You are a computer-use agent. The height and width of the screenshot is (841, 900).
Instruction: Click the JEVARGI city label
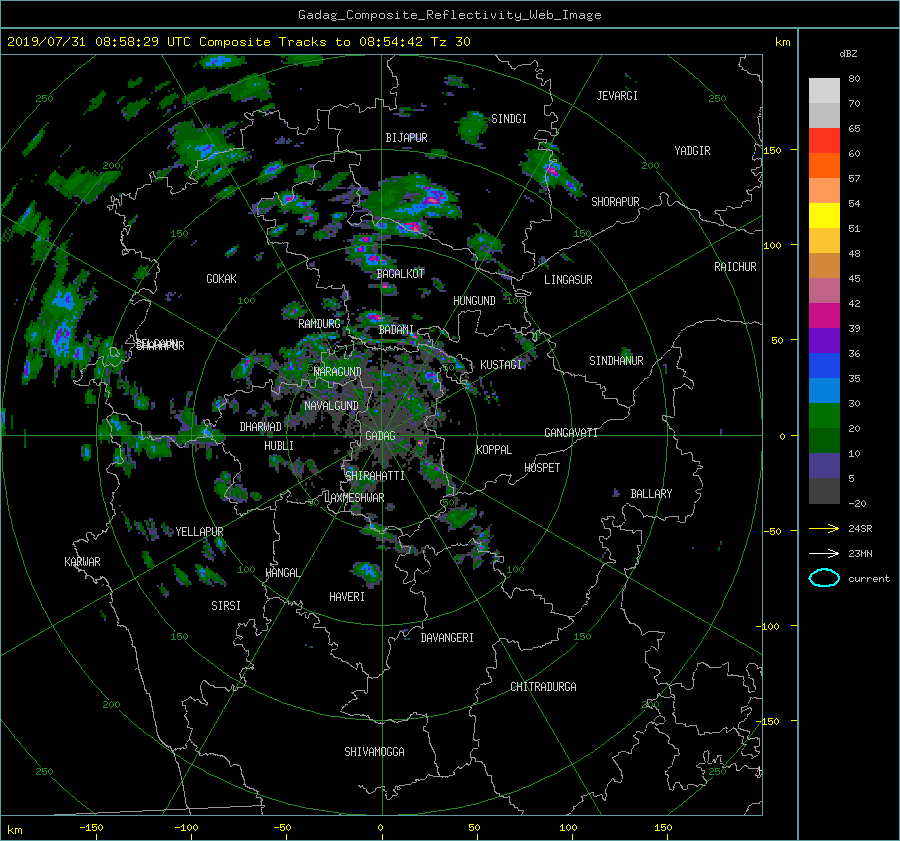pos(617,96)
